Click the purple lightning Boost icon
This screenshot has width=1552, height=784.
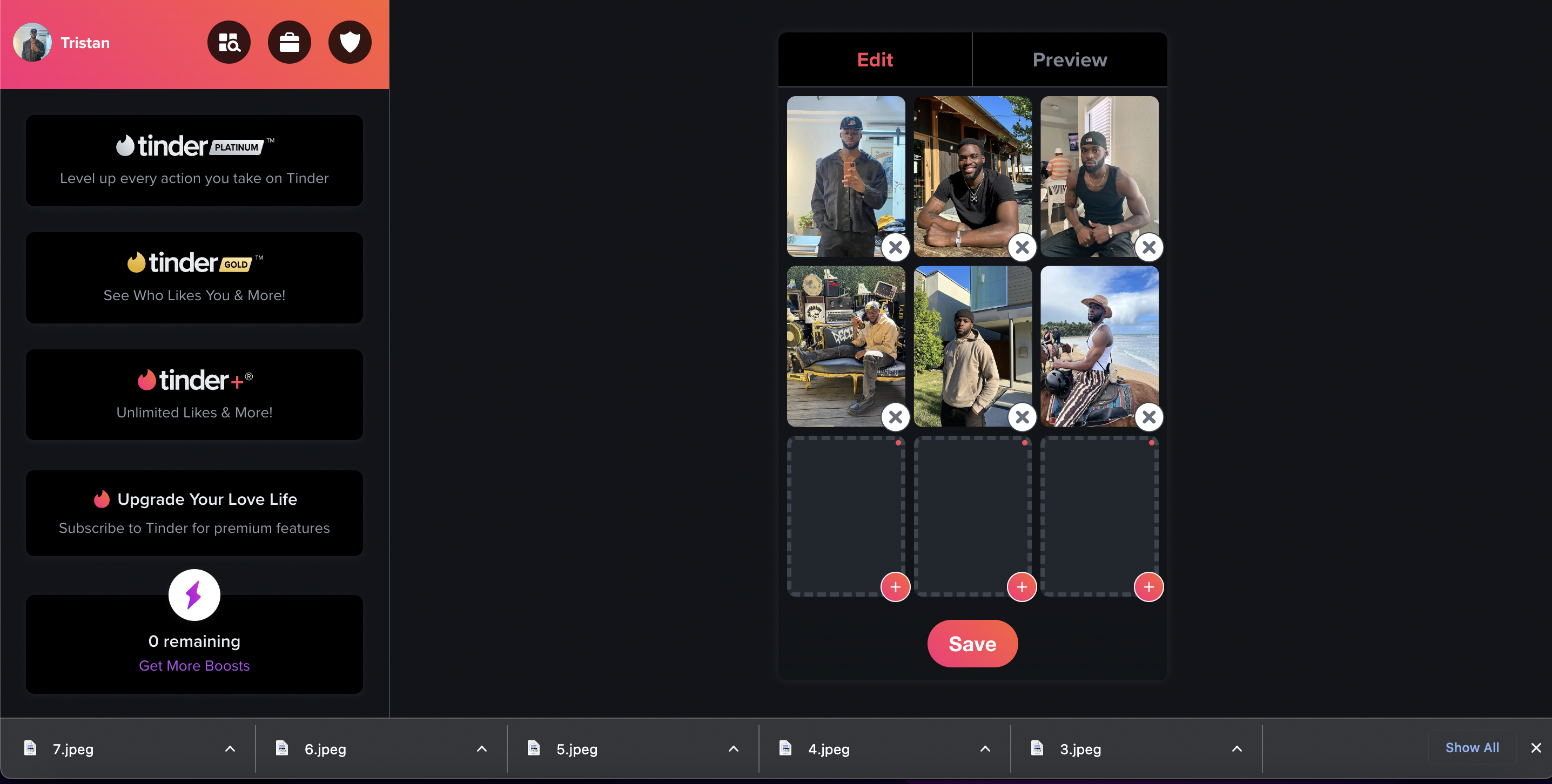coord(194,595)
